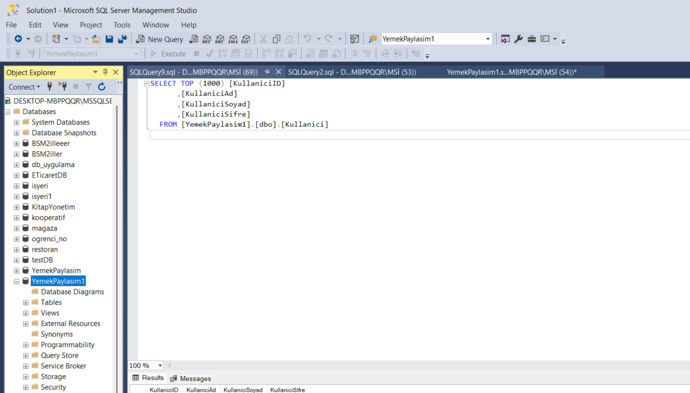Switch to SQLQuery2.sql tab

[x=352, y=72]
